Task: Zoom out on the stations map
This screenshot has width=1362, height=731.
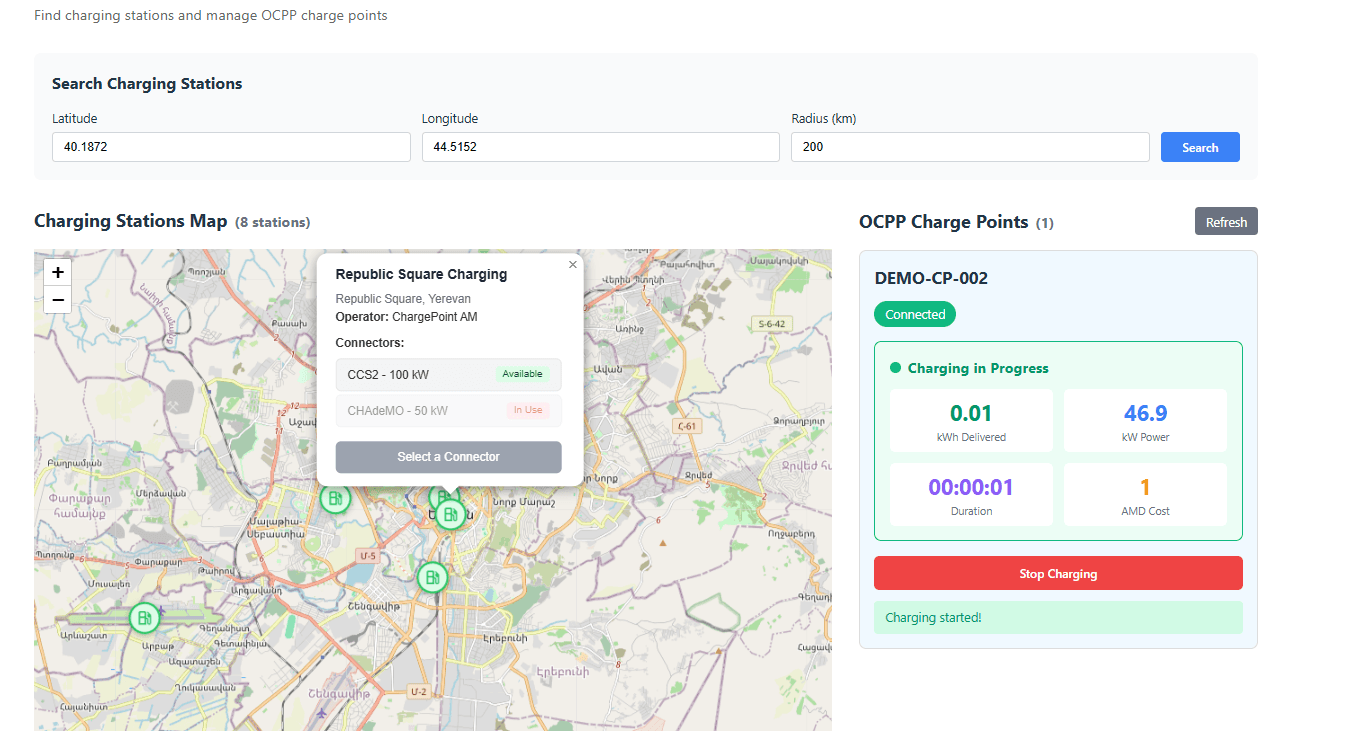Action: 58,299
